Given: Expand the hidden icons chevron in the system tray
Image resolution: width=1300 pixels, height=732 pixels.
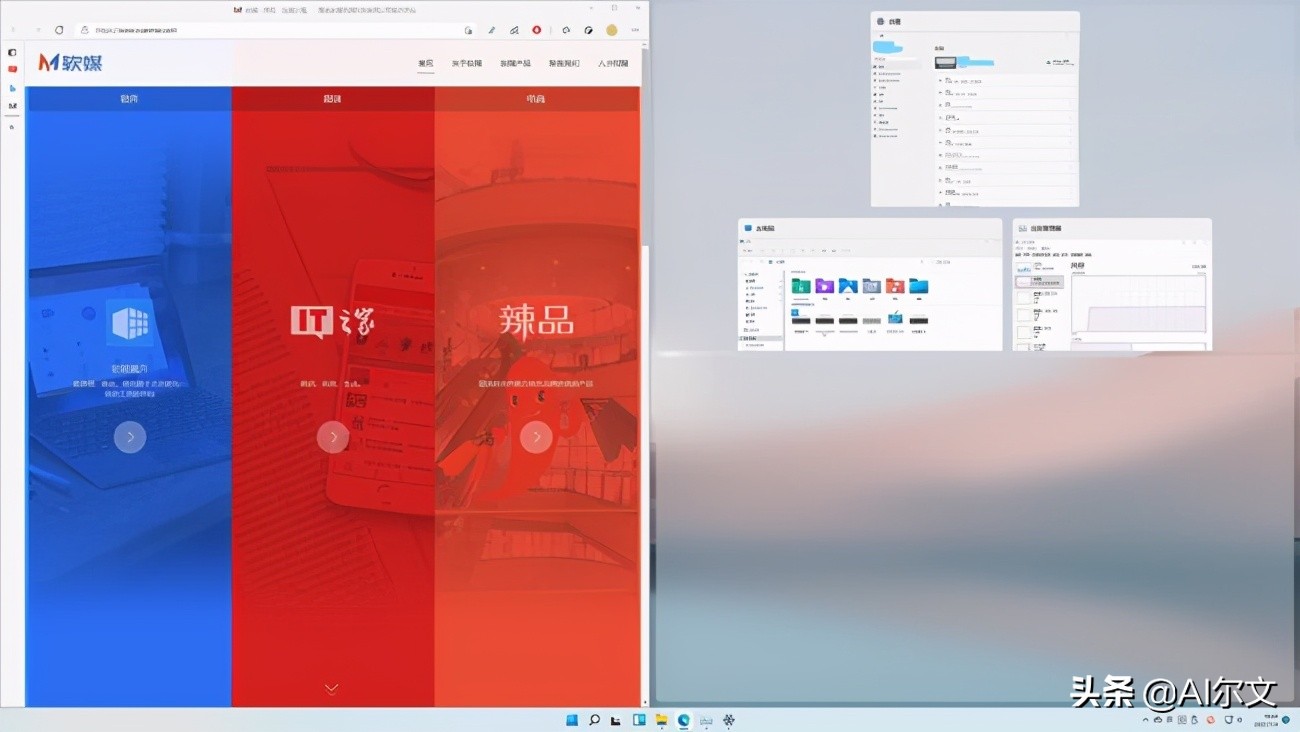Looking at the screenshot, I should click(1145, 719).
